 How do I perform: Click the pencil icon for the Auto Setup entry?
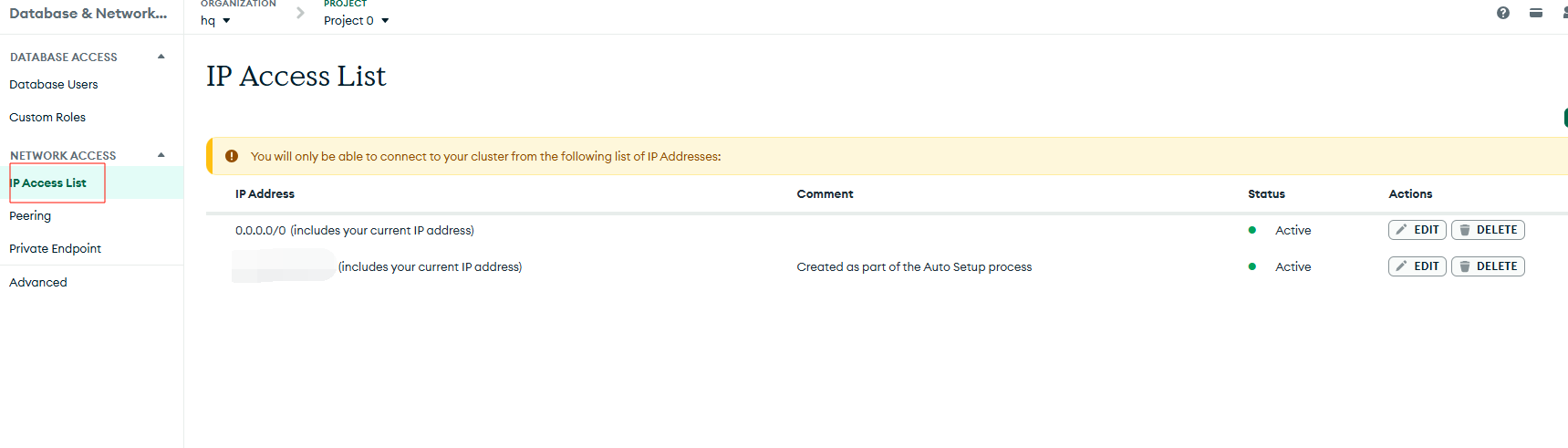pos(1402,266)
